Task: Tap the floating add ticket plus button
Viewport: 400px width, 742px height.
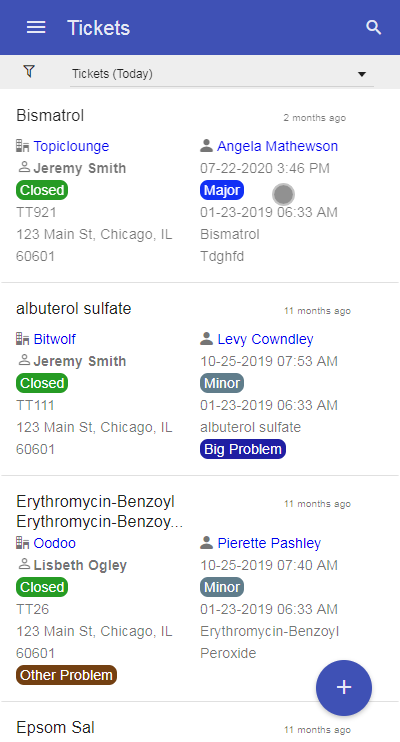Action: pyautogui.click(x=344, y=688)
